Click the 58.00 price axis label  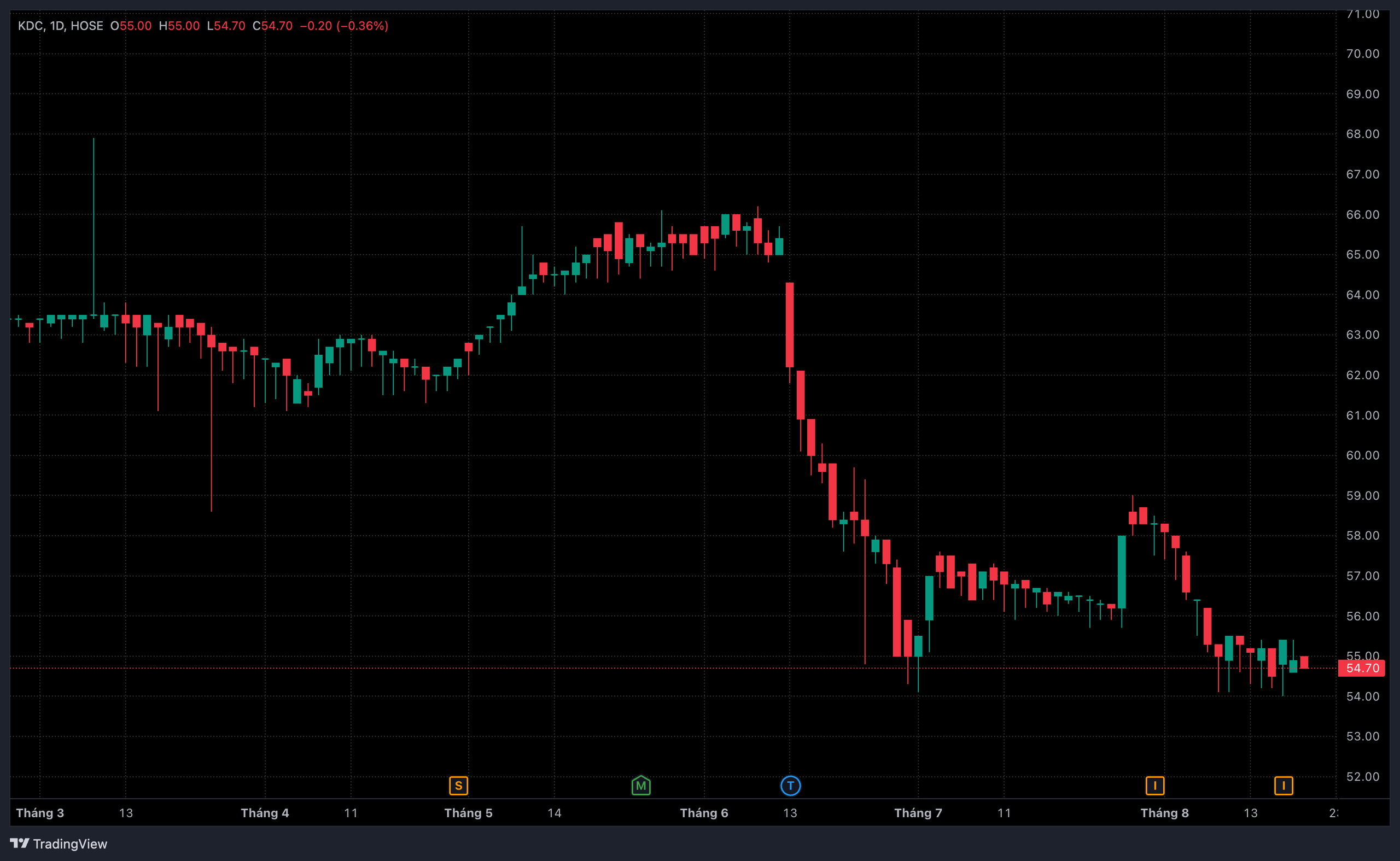[1362, 536]
